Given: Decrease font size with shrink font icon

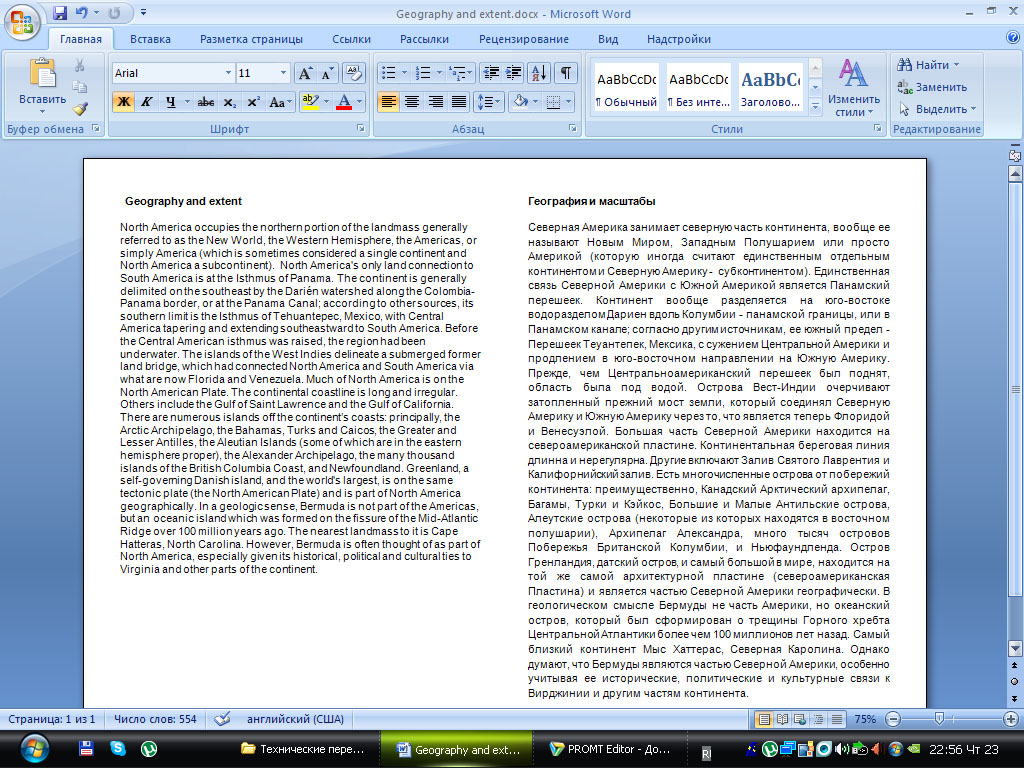Looking at the screenshot, I should (x=327, y=73).
